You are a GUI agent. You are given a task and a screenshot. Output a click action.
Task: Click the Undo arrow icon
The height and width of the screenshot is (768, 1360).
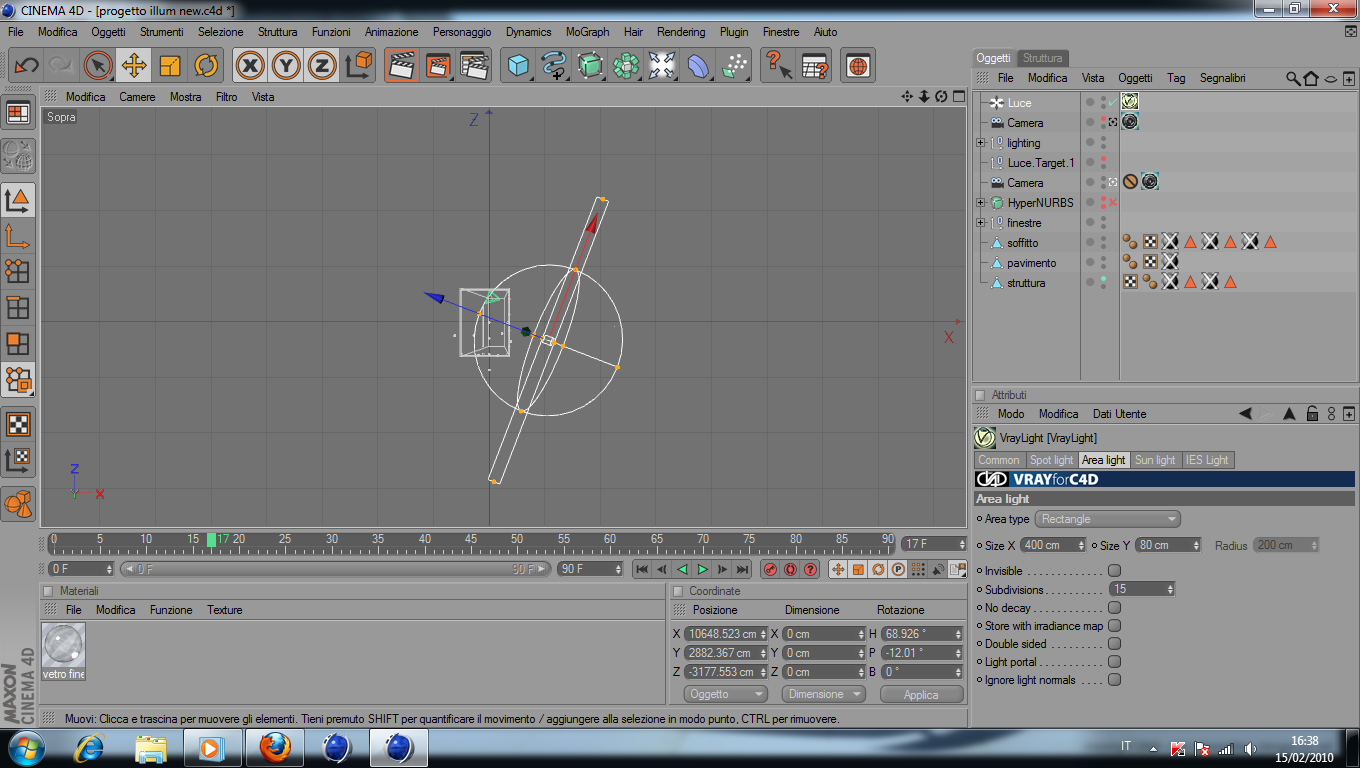(x=26, y=66)
